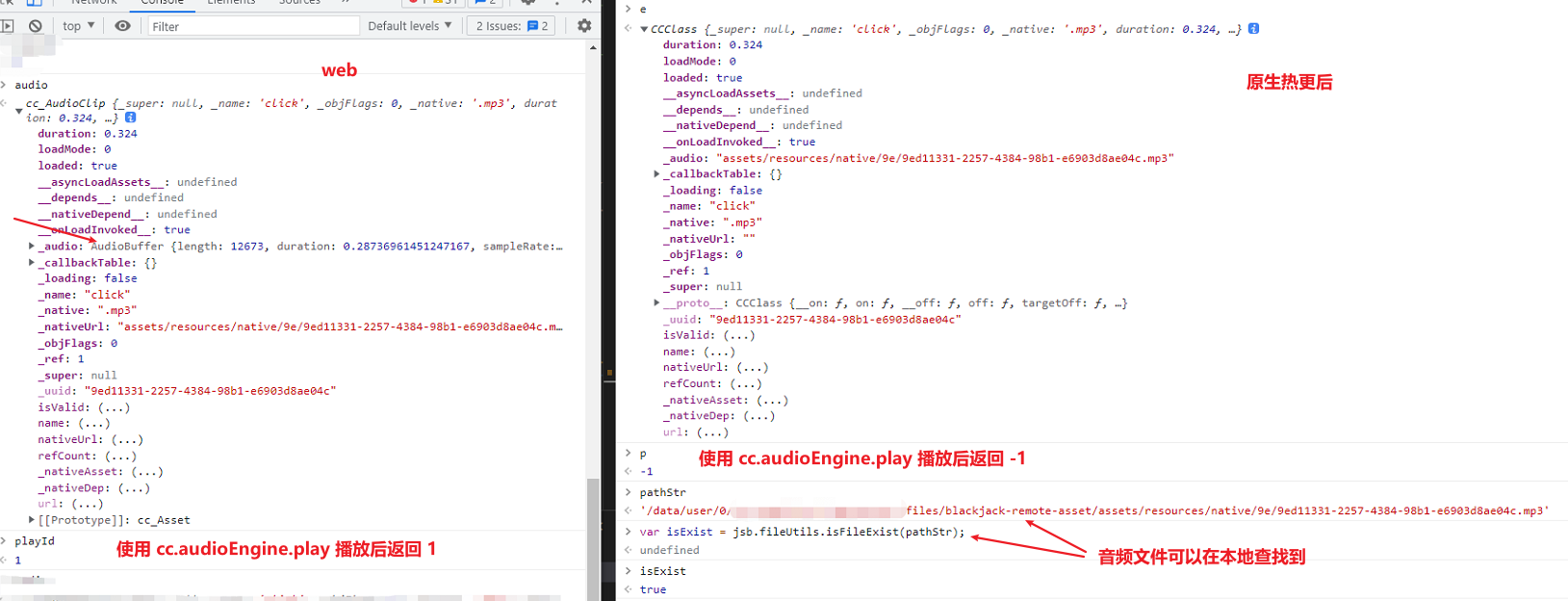Viewport: 1568px width, 601px height.
Task: Invoke isValid getter in cc_AudioClip
Action: (114, 407)
